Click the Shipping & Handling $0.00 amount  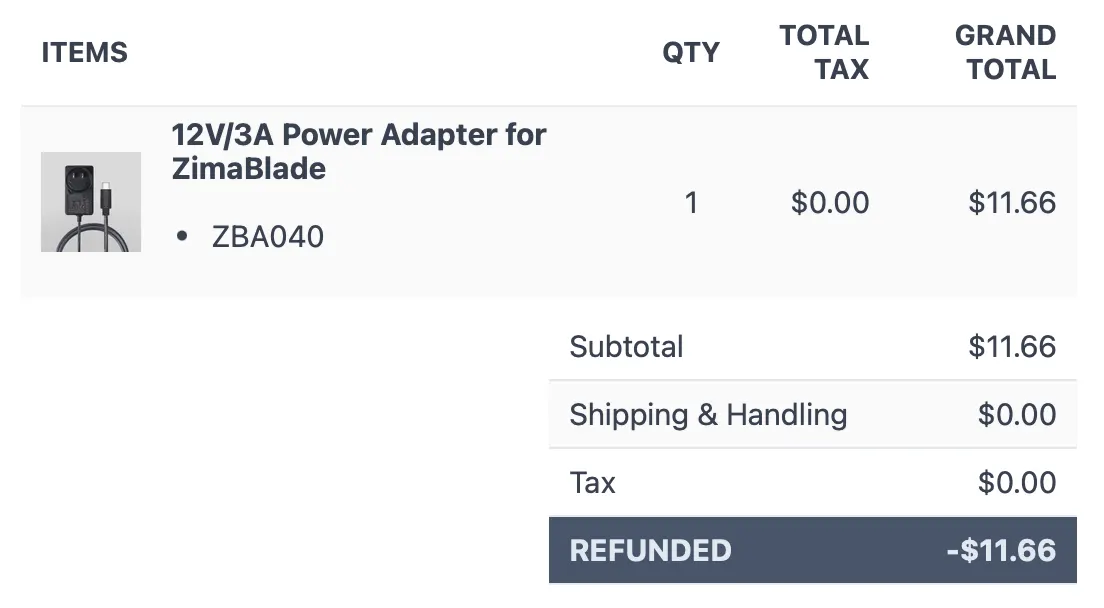tap(1017, 415)
